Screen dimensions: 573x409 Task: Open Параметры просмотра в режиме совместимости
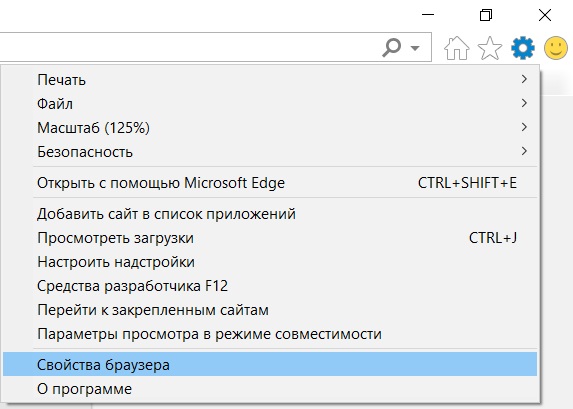[270, 334]
